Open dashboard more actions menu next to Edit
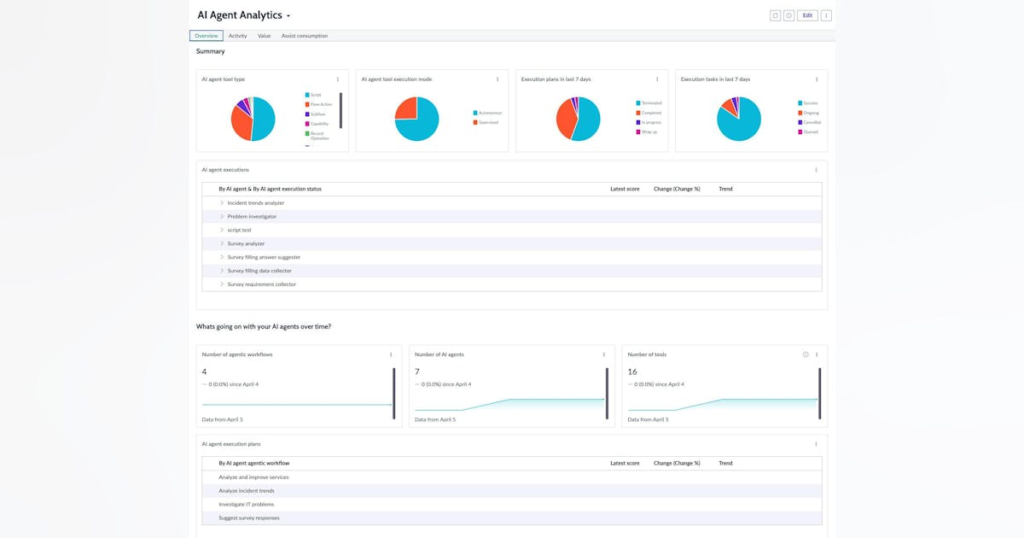Screen dimensions: 1024x538 tap(826, 16)
